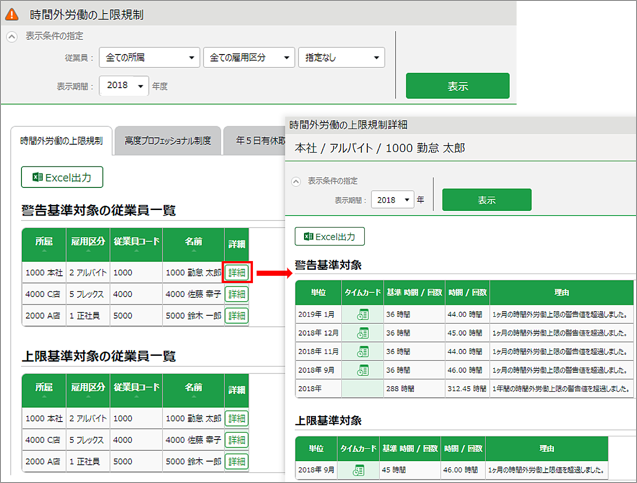Viewport: 637px width, 483px height.
Task: Collapse 表示条件の指定 section in main window
Action: click(x=12, y=35)
